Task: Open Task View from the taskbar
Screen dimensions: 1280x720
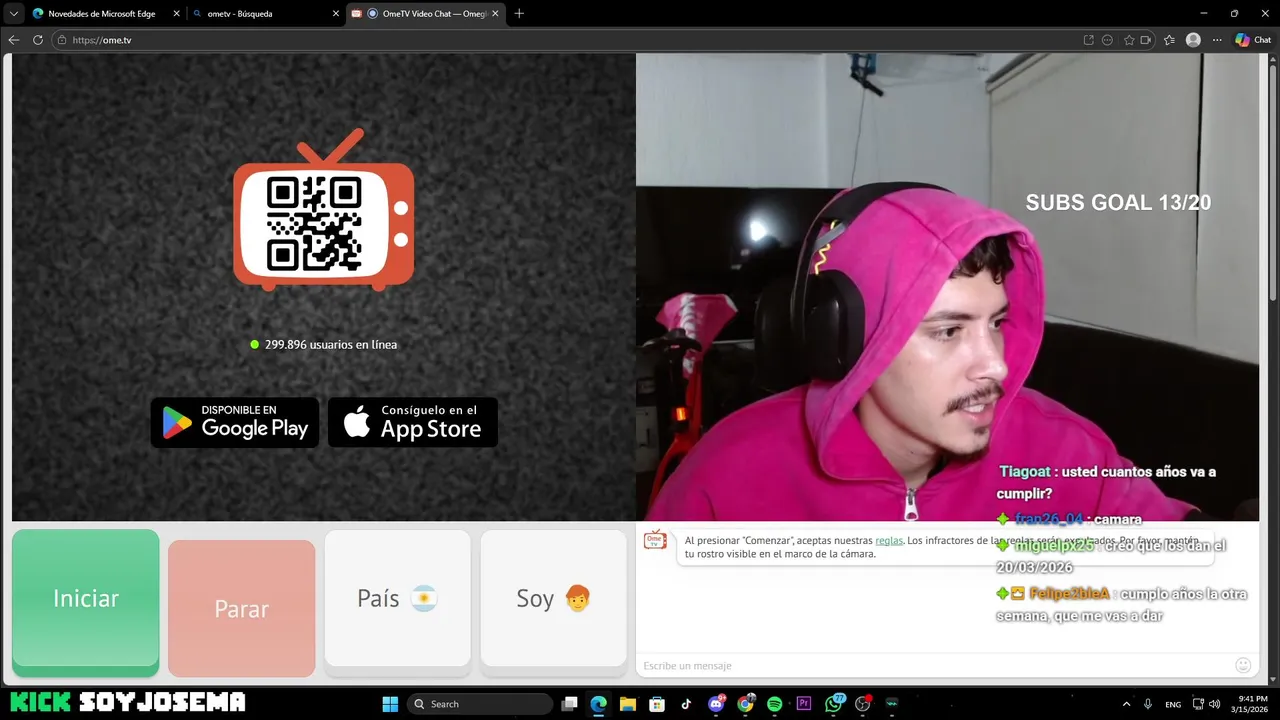Action: [570, 704]
